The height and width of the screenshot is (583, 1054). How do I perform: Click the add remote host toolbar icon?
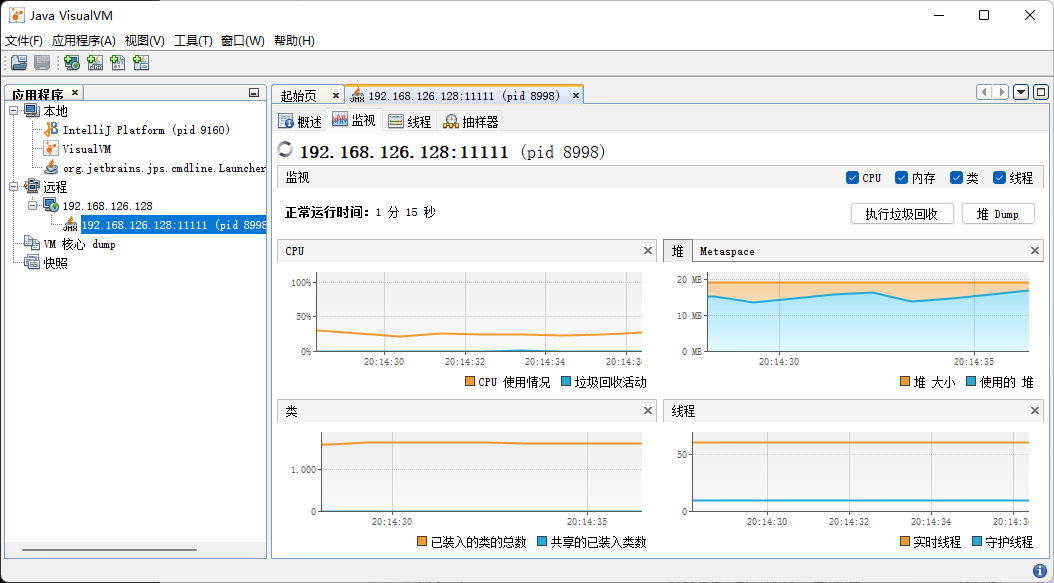coord(71,63)
